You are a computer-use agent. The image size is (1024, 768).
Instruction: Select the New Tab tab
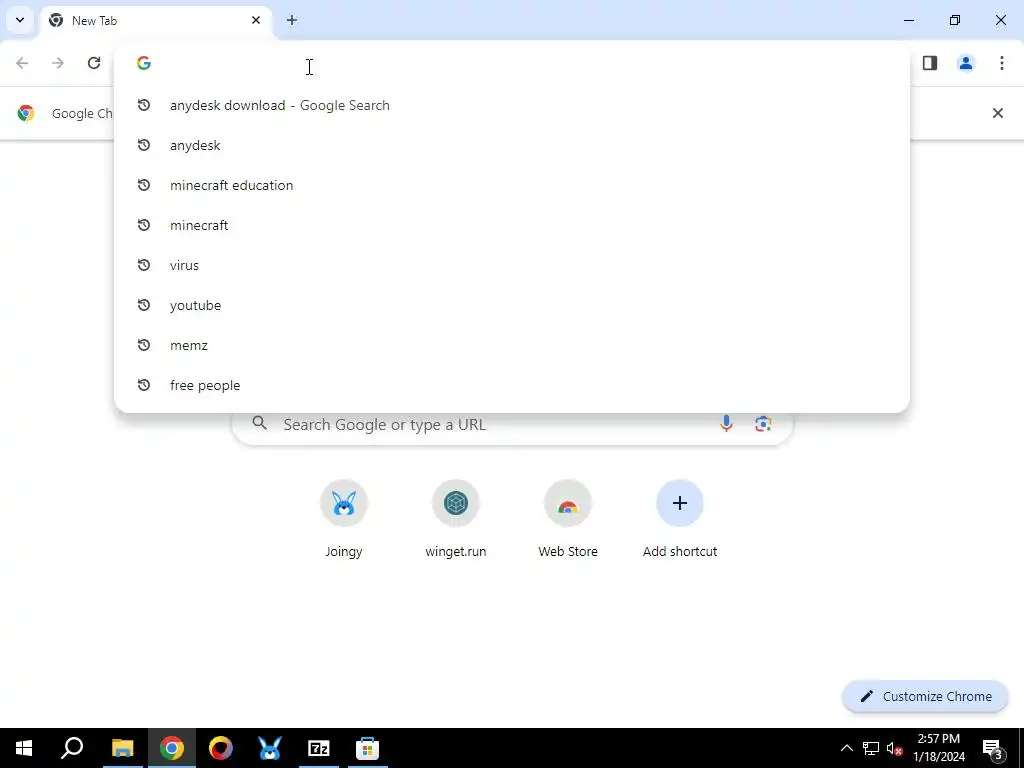pos(157,20)
